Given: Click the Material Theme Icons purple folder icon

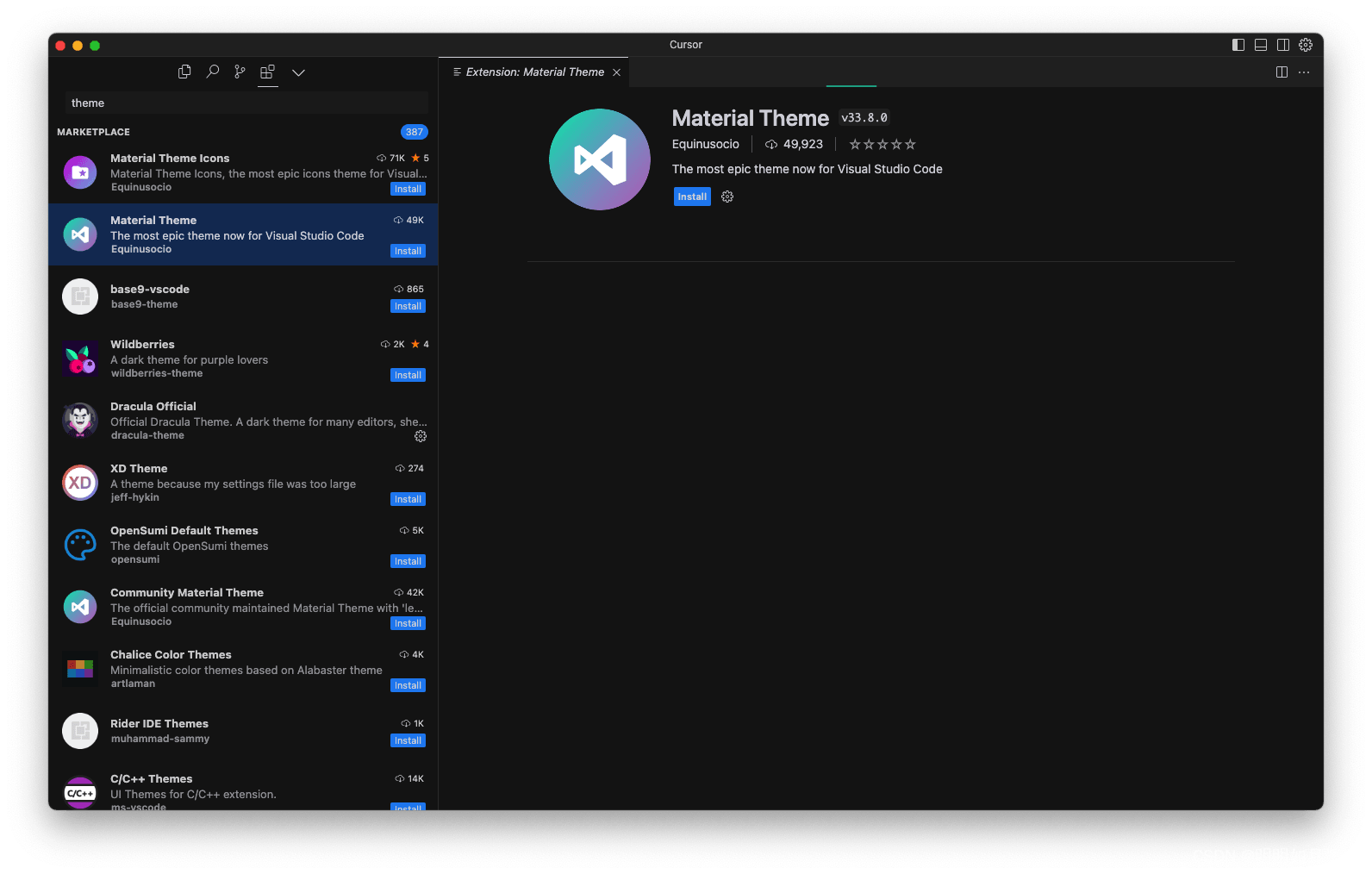Looking at the screenshot, I should 80,172.
